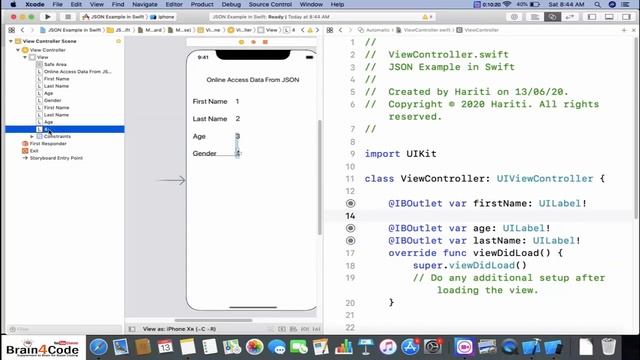This screenshot has width=640, height=360.
Task: Toggle the debug area panel
Action: point(609,17)
